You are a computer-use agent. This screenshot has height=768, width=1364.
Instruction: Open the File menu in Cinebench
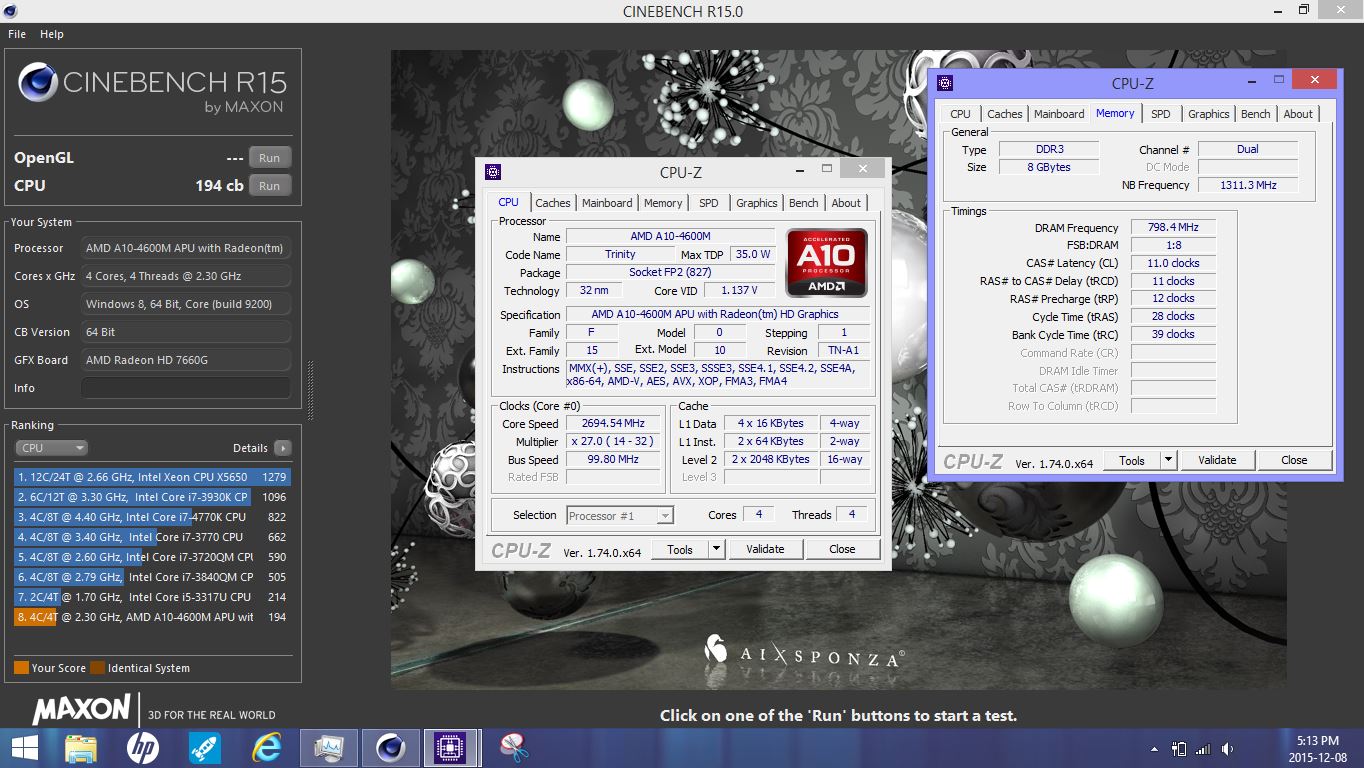point(17,34)
